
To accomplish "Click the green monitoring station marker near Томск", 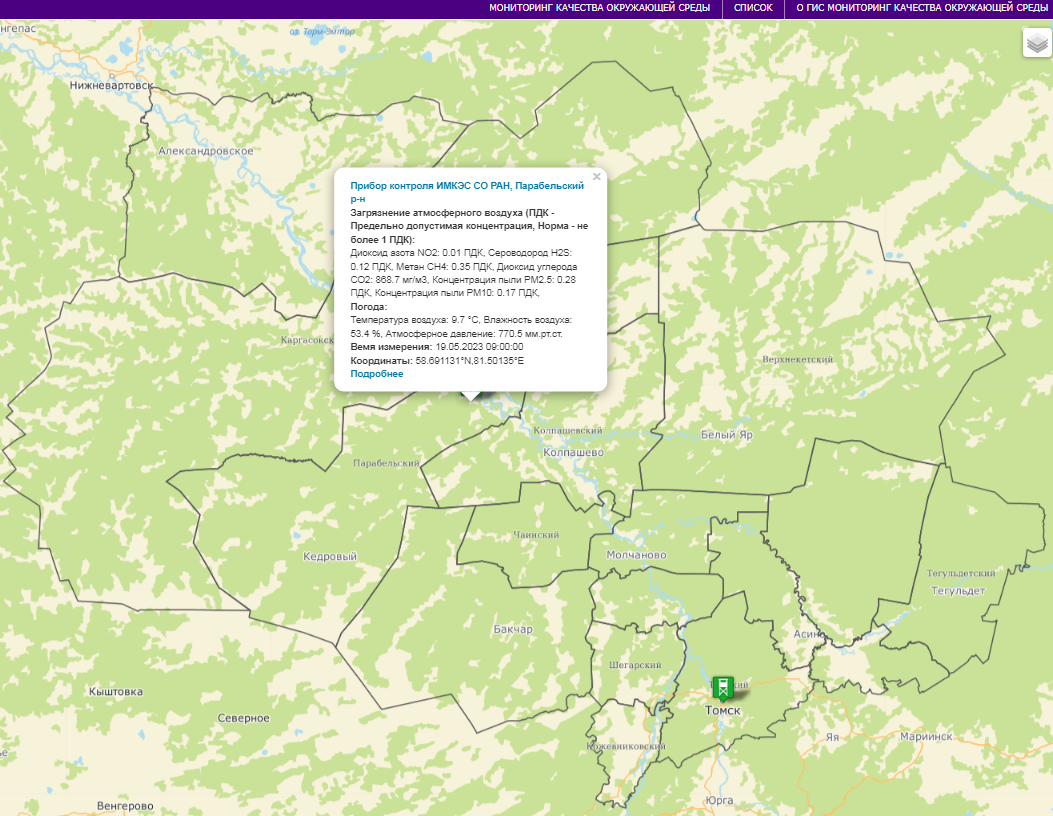I will click(723, 687).
